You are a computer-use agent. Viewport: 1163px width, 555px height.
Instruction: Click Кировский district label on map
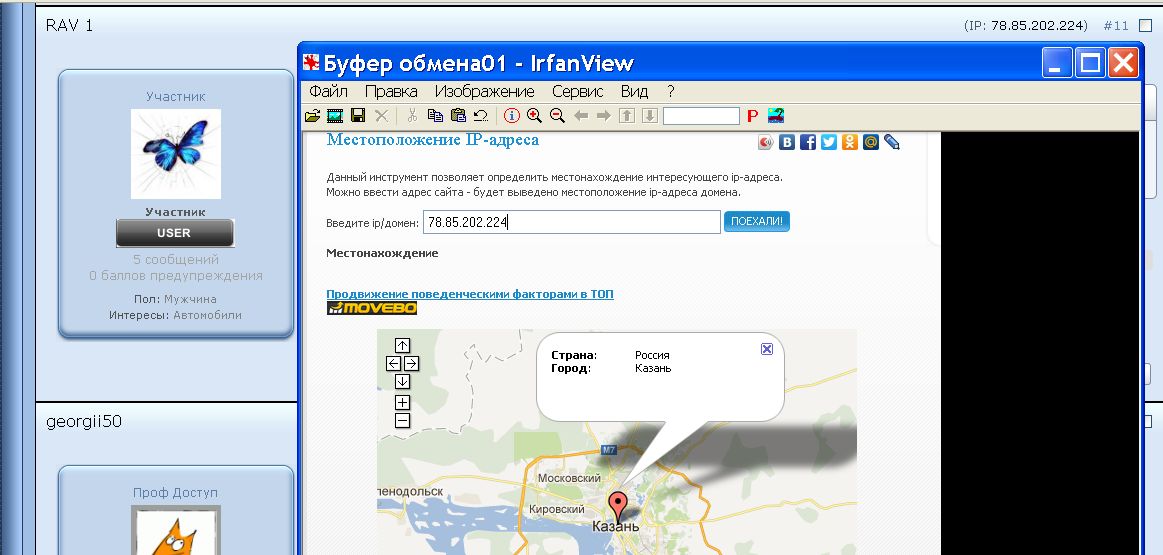[x=557, y=509]
